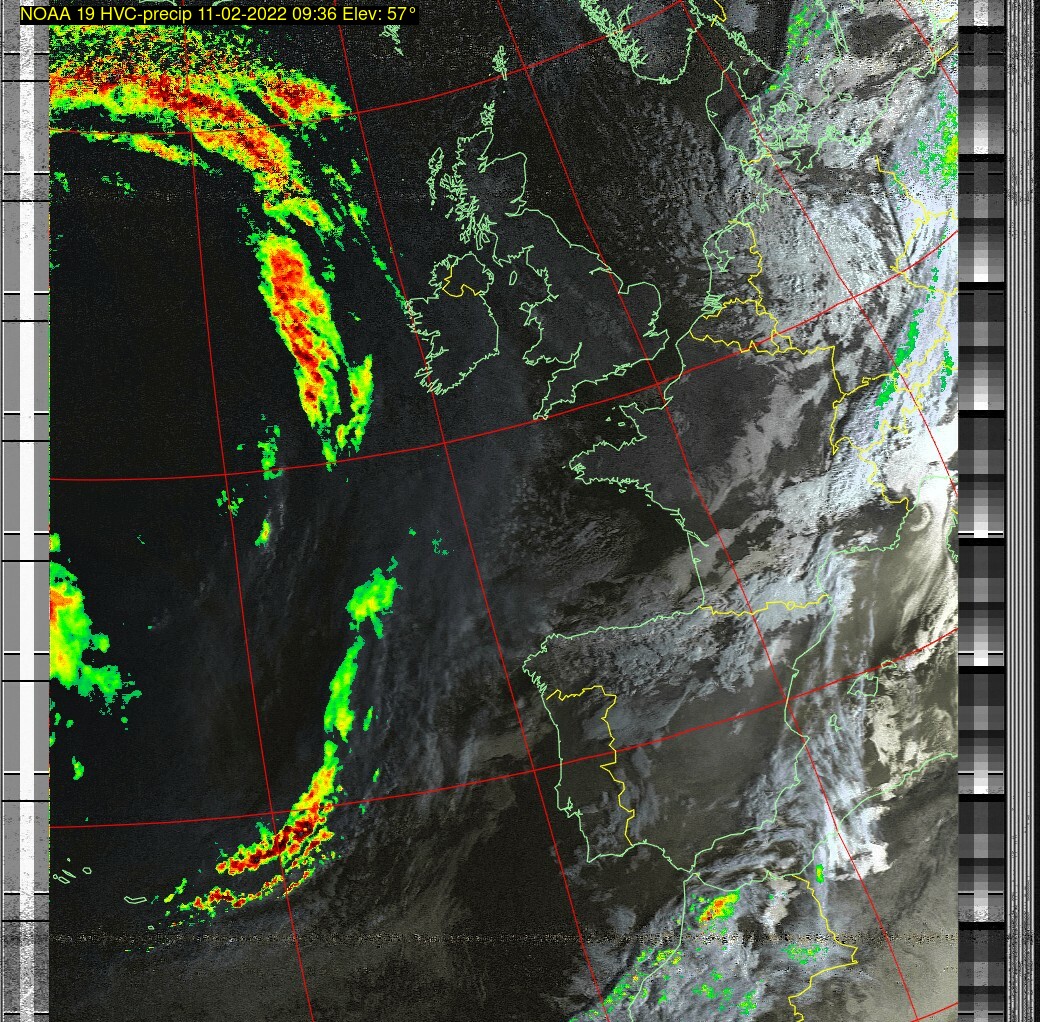Click the yellow France–Spain border along the Pyrenees
1040x1022 pixels.
(x=760, y=605)
